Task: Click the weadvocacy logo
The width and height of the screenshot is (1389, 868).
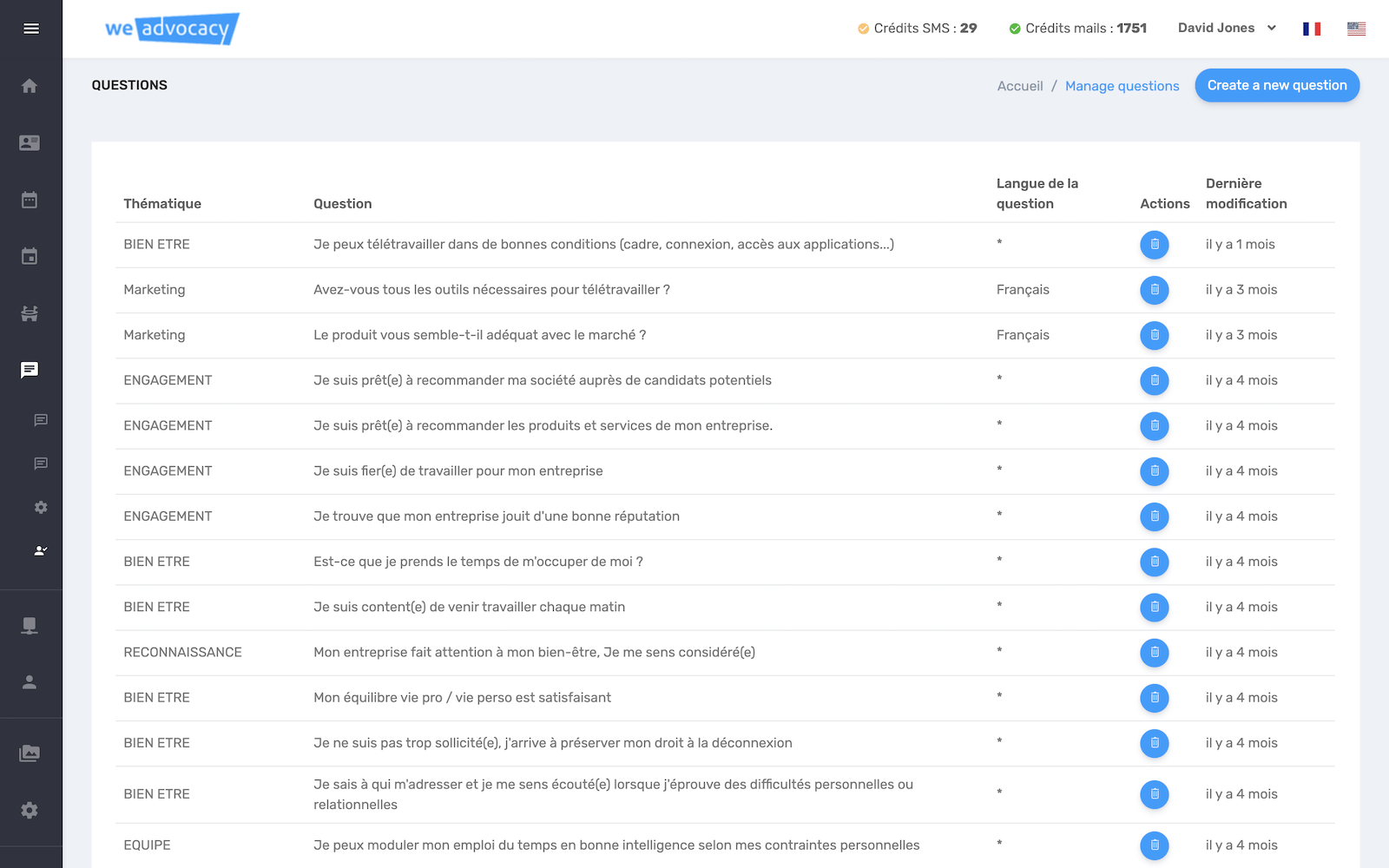Action: coord(172,29)
